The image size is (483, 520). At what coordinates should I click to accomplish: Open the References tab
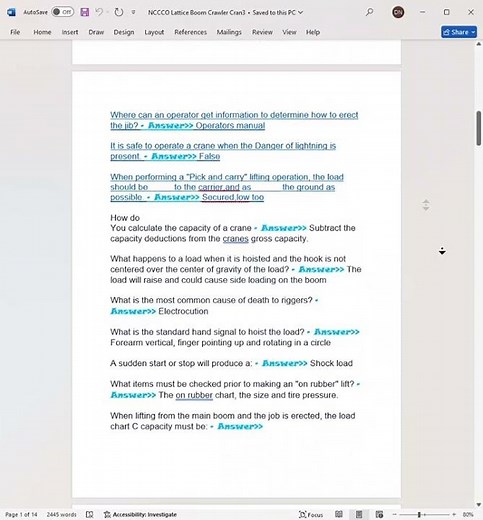pos(190,32)
